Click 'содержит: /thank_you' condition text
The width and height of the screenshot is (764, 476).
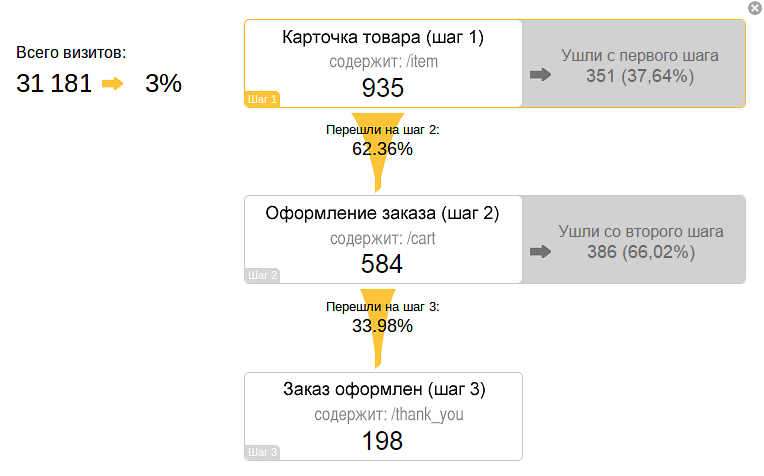389,414
